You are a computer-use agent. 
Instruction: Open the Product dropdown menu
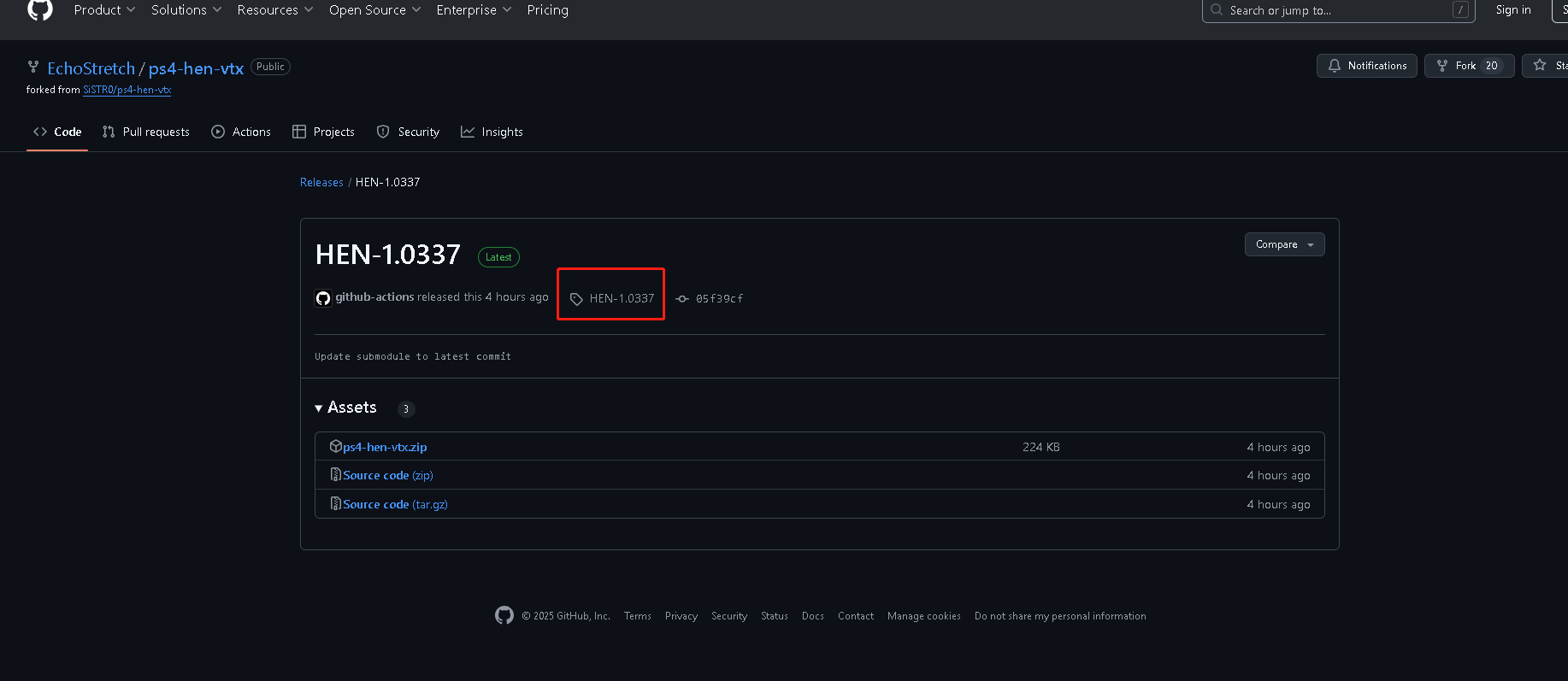104,10
